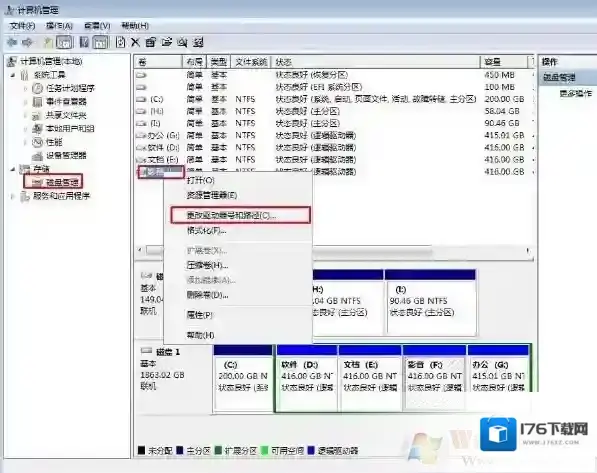The width and height of the screenshot is (597, 473).
Task: Open the 帮助(H) menu in menu bar
Action: [x=135, y=26]
